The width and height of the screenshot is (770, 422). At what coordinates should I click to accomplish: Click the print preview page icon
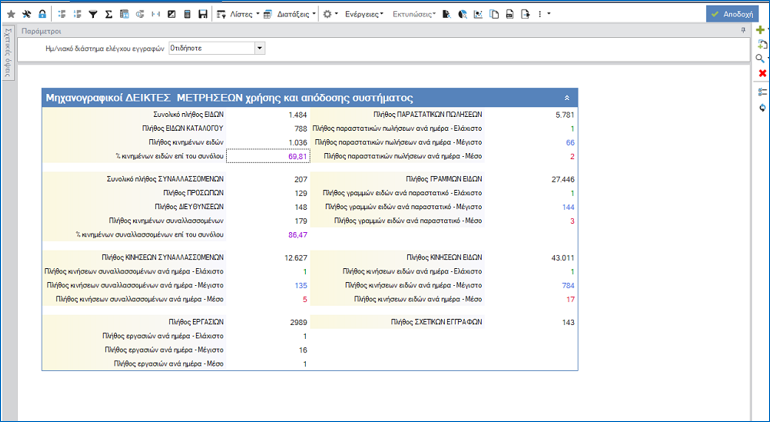point(446,14)
